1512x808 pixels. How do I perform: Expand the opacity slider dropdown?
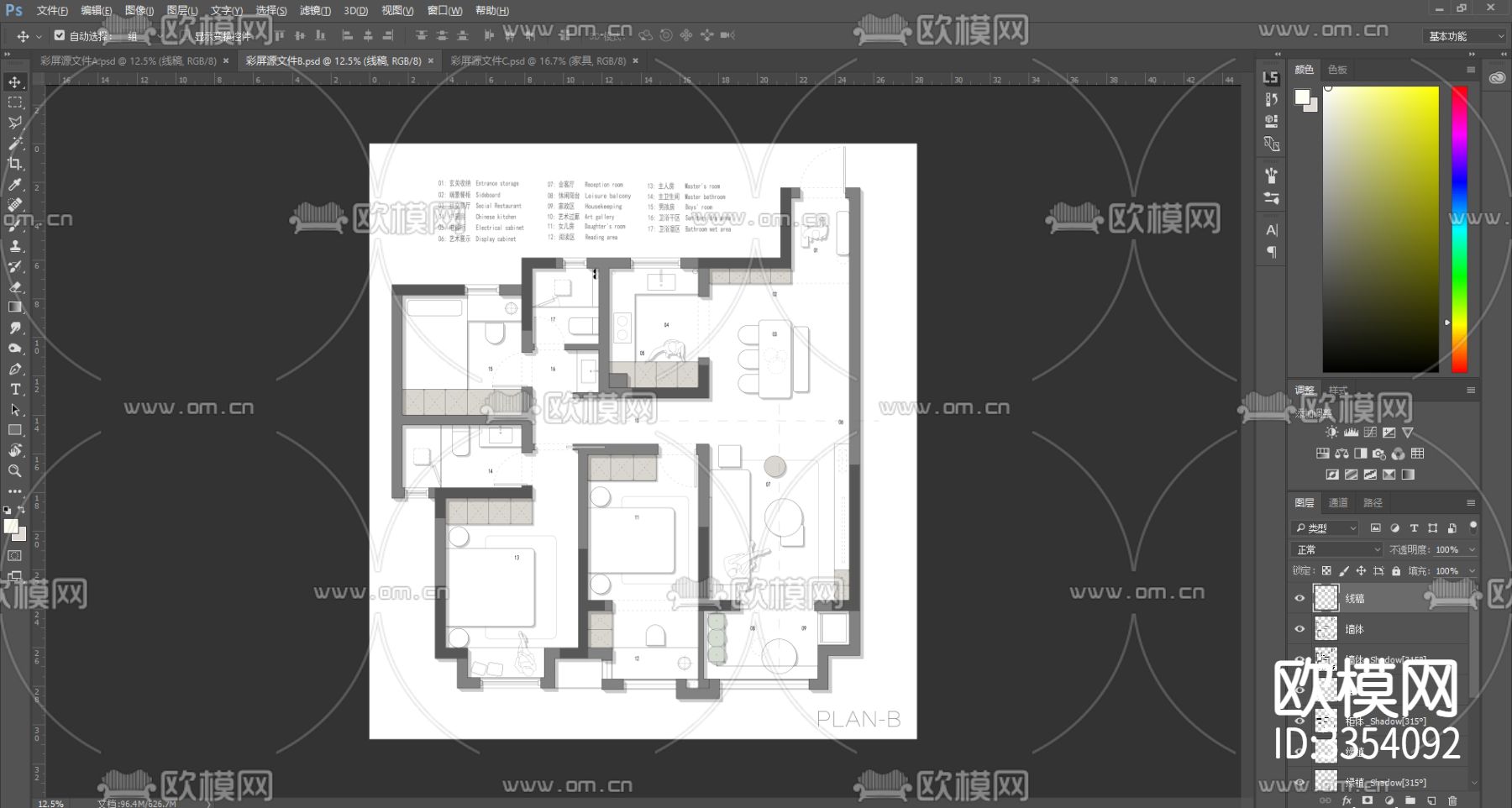click(x=1472, y=549)
